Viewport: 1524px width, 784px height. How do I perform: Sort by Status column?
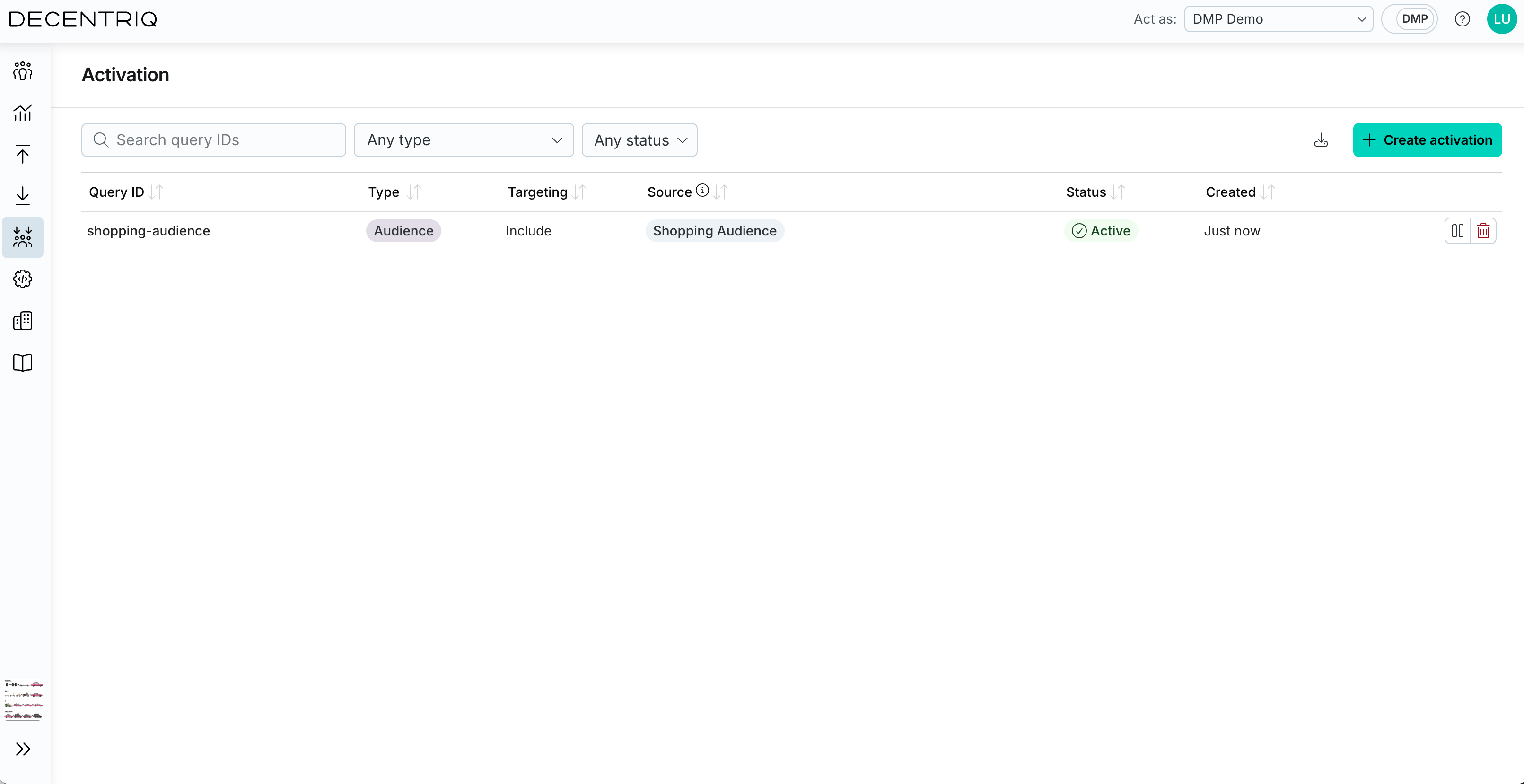point(1118,192)
